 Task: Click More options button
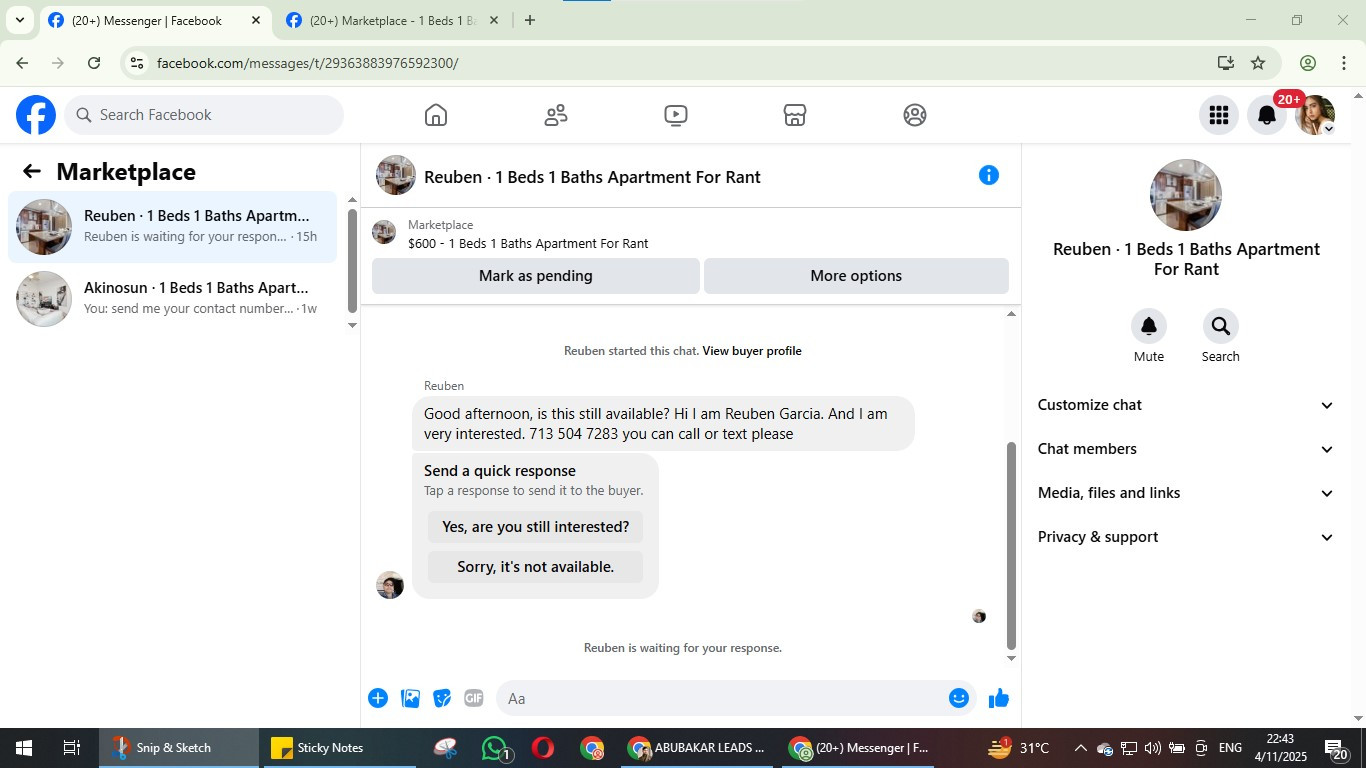(x=856, y=276)
